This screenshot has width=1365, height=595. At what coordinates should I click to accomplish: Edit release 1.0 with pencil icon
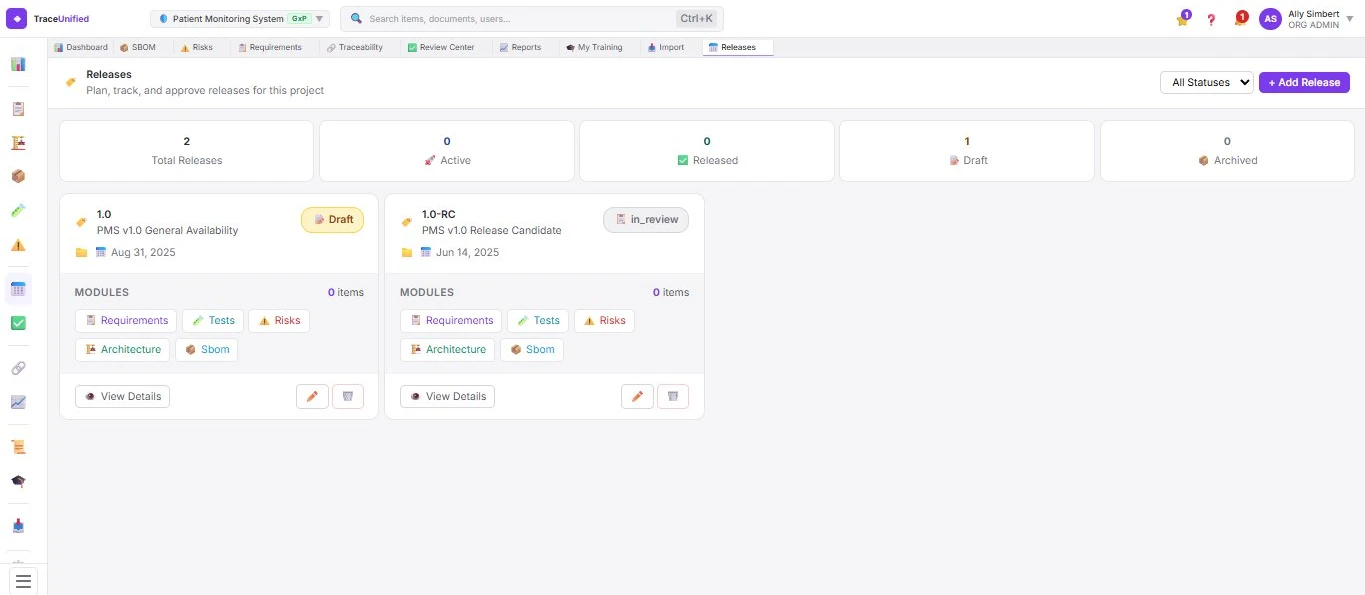312,396
